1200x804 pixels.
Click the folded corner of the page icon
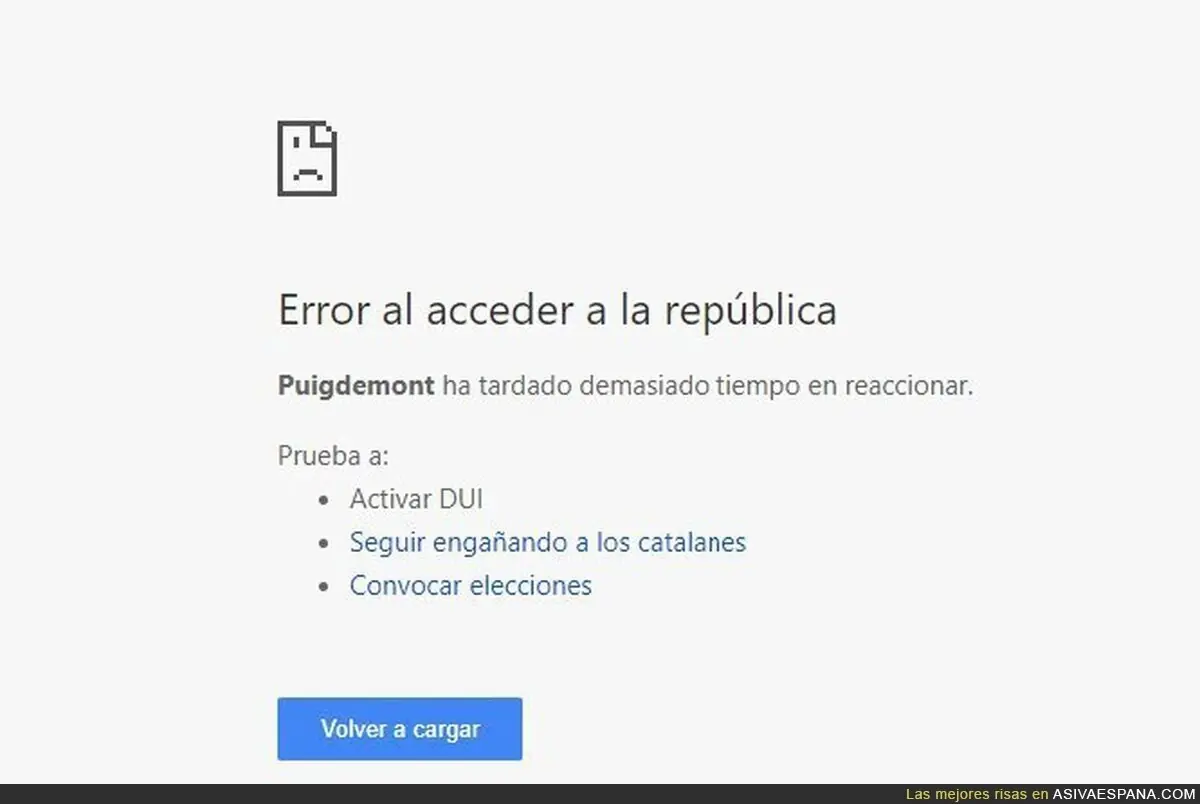(325, 133)
